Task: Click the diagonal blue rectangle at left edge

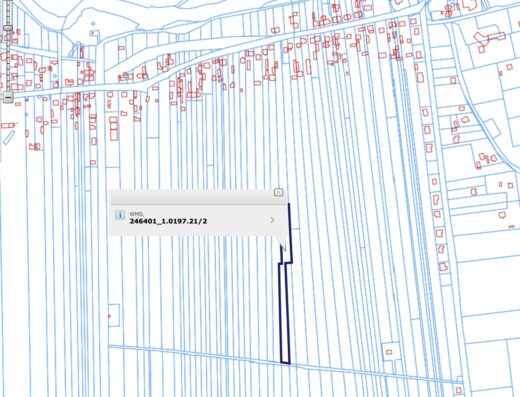Action: click(9, 137)
